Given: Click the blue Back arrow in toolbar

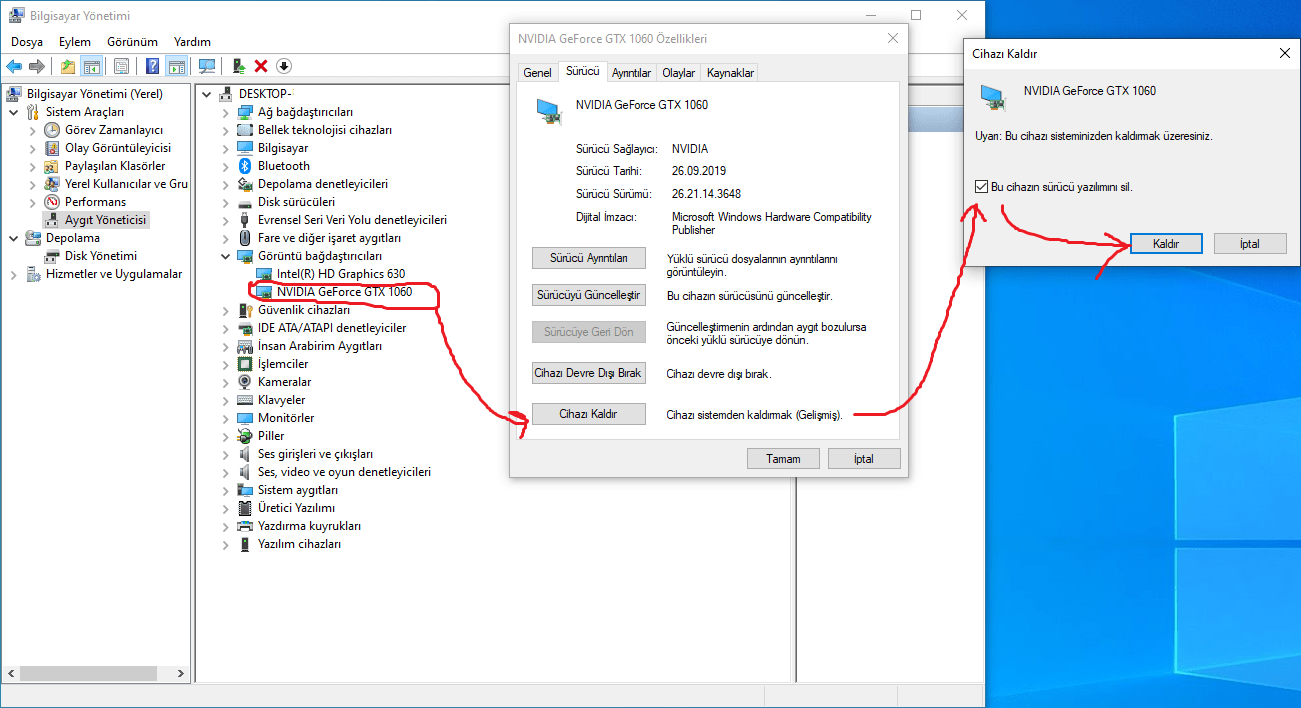Looking at the screenshot, I should tap(14, 66).
